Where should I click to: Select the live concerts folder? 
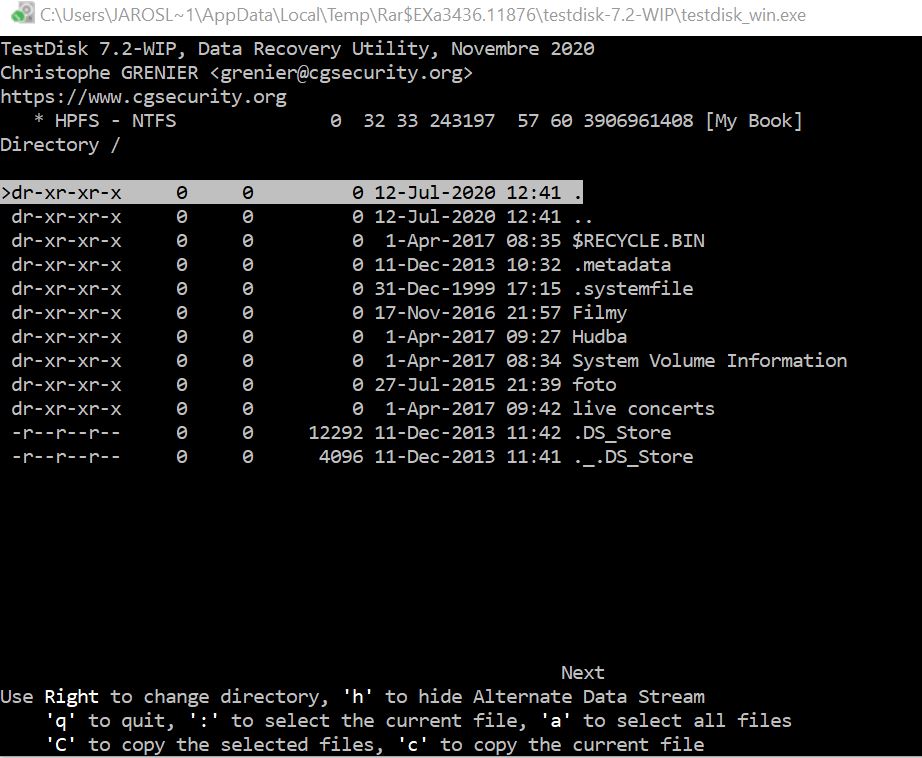[643, 409]
